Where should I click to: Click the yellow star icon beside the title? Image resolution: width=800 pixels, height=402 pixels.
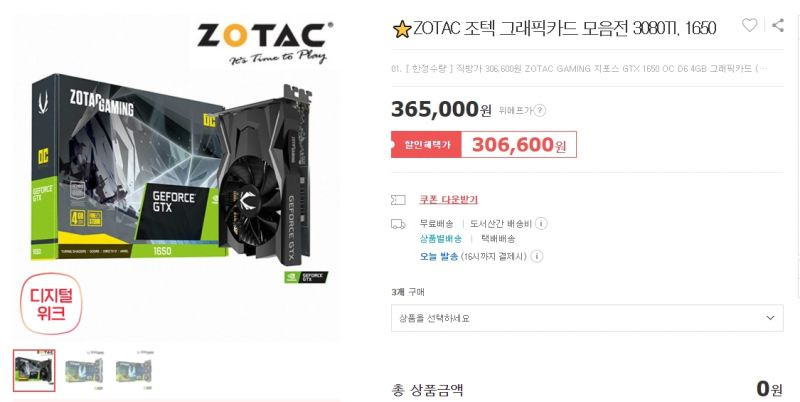pyautogui.click(x=402, y=29)
